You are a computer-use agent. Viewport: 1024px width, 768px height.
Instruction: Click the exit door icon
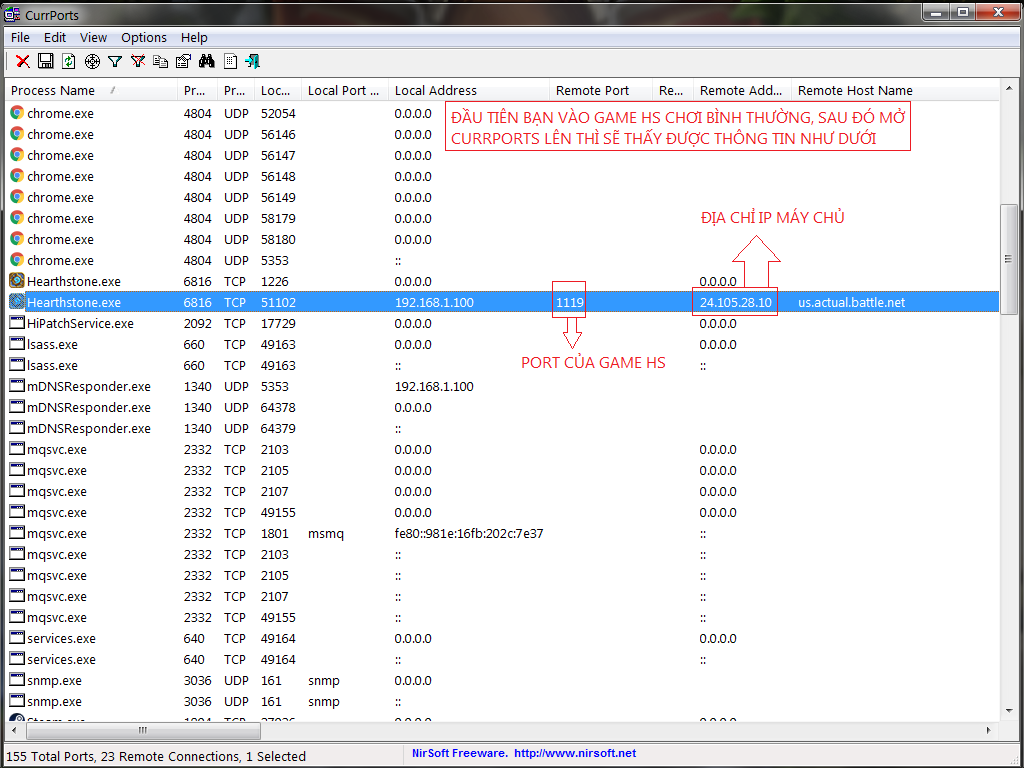click(x=253, y=62)
